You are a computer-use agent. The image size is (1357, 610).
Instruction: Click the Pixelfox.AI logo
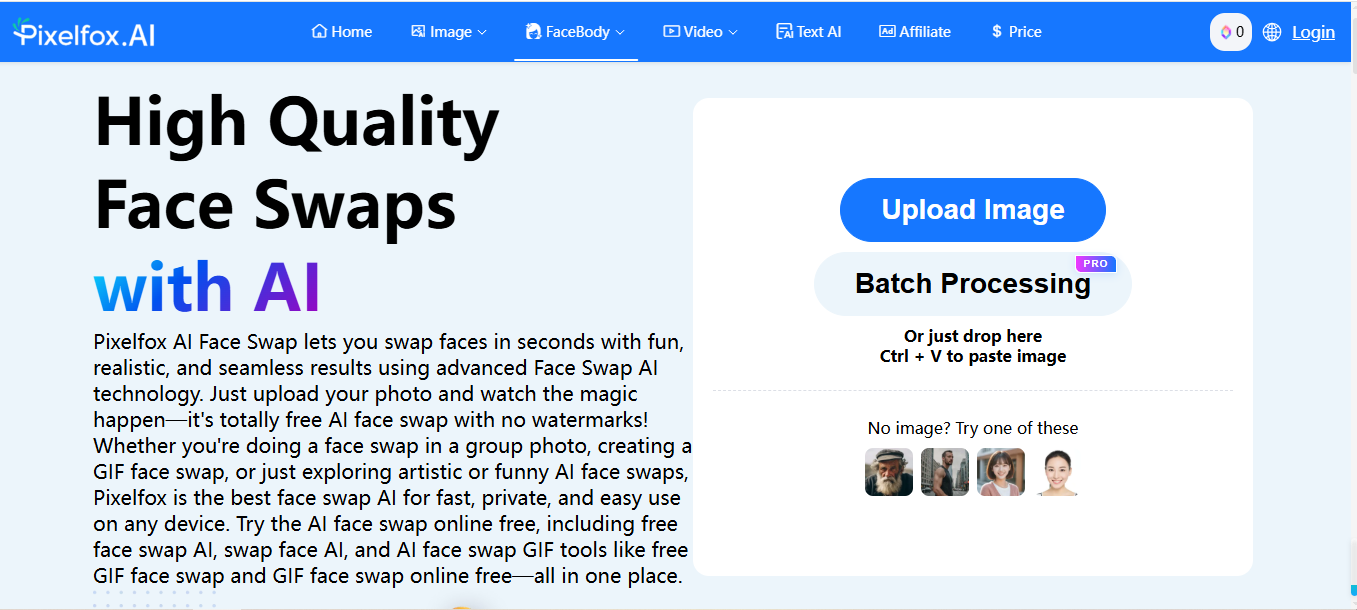pos(84,34)
